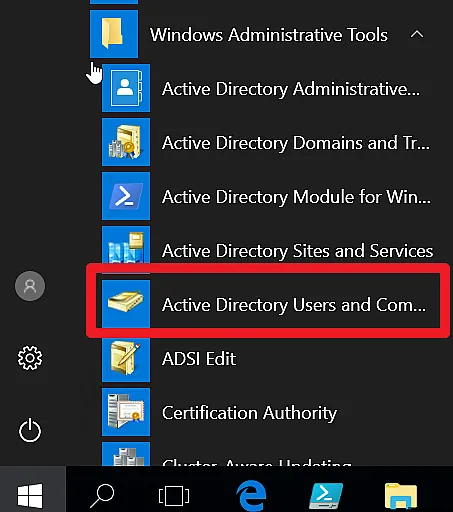This screenshot has height=512, width=453.
Task: Open the user account icon
Action: point(30,286)
